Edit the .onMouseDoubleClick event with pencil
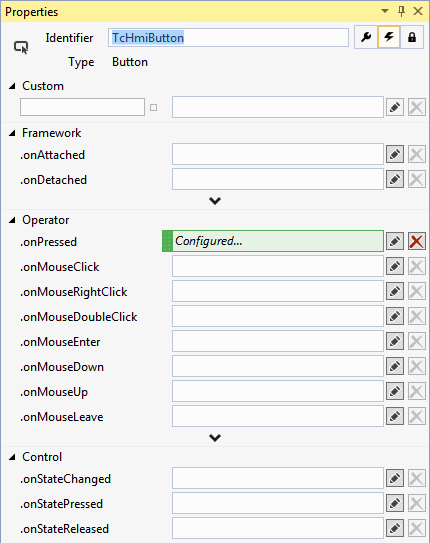 (x=395, y=316)
